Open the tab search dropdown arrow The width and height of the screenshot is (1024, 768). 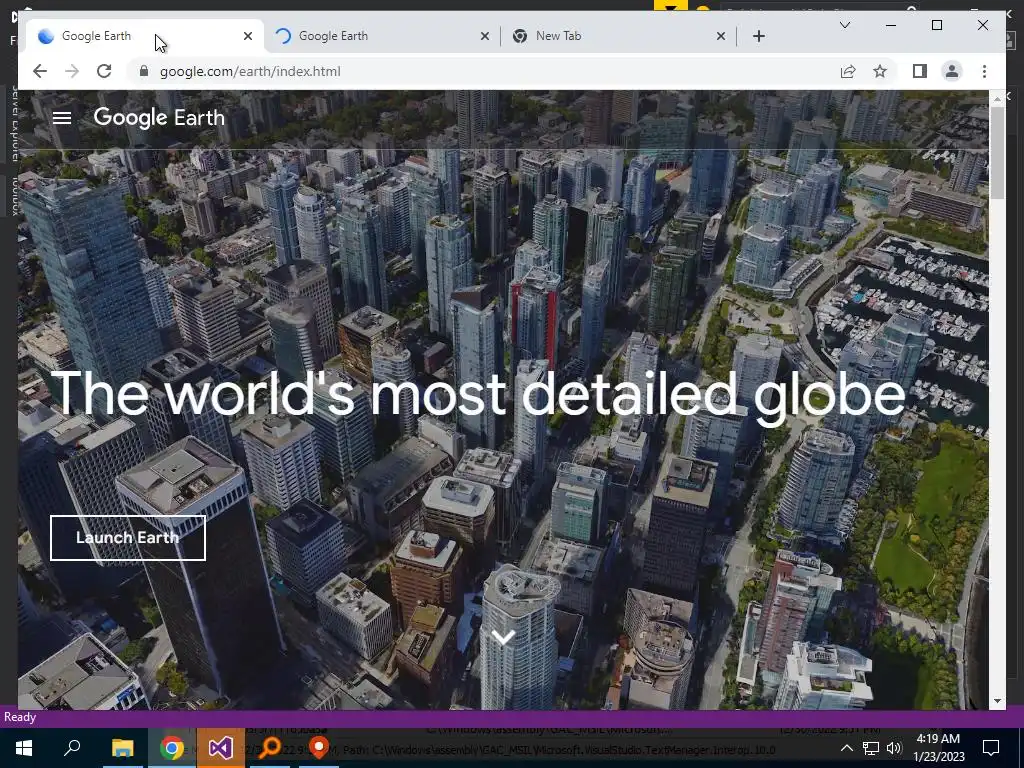[x=844, y=25]
